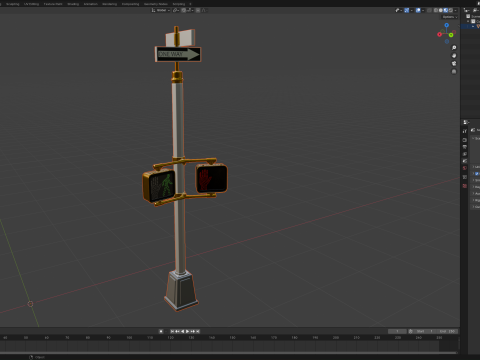Viewport: 480px width, 360px height.
Task: Switch to wireframe viewport shading
Action: (x=436, y=10)
